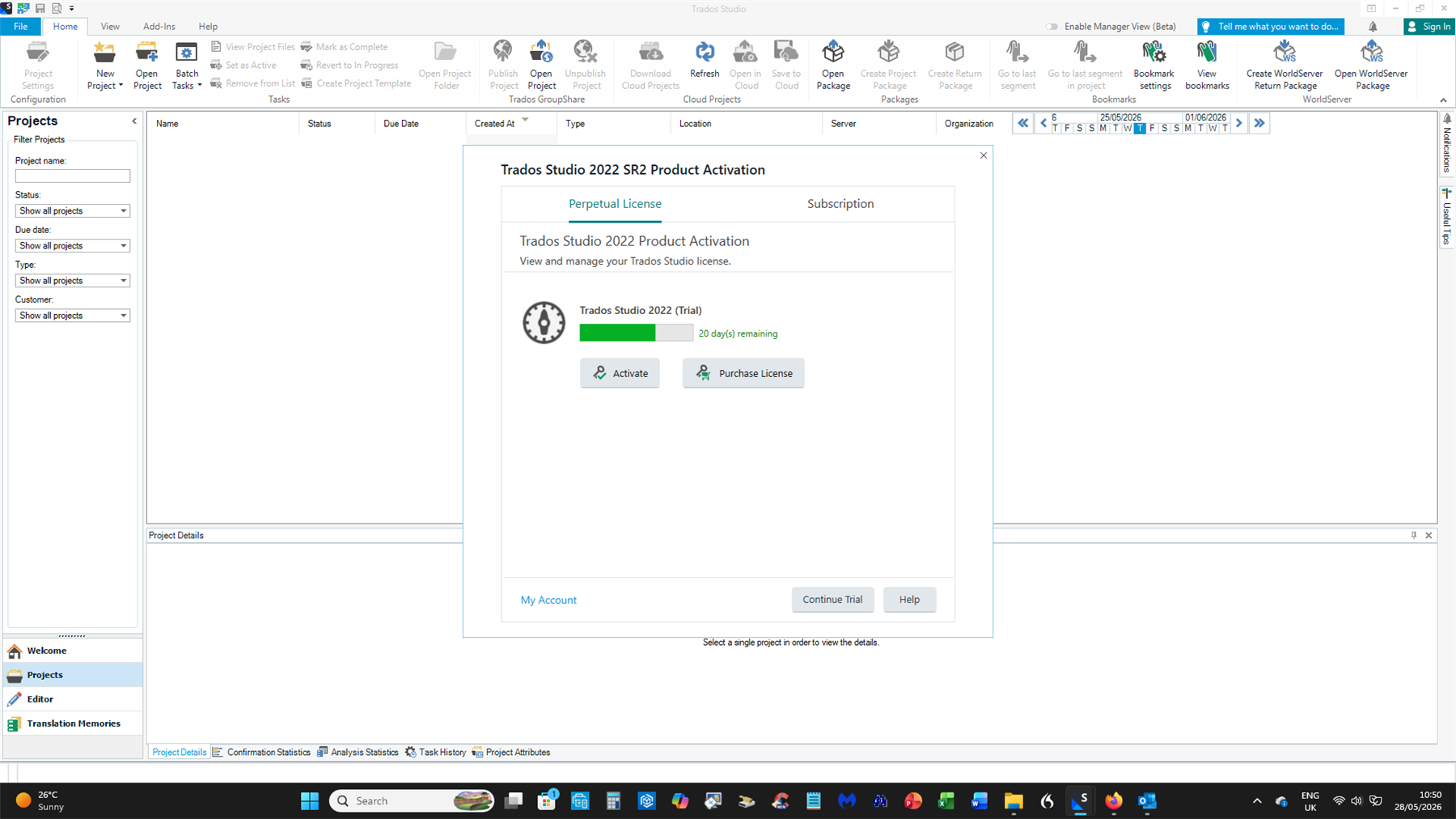The image size is (1456, 819).
Task: Click Unpublish Project icon
Action: point(586,66)
